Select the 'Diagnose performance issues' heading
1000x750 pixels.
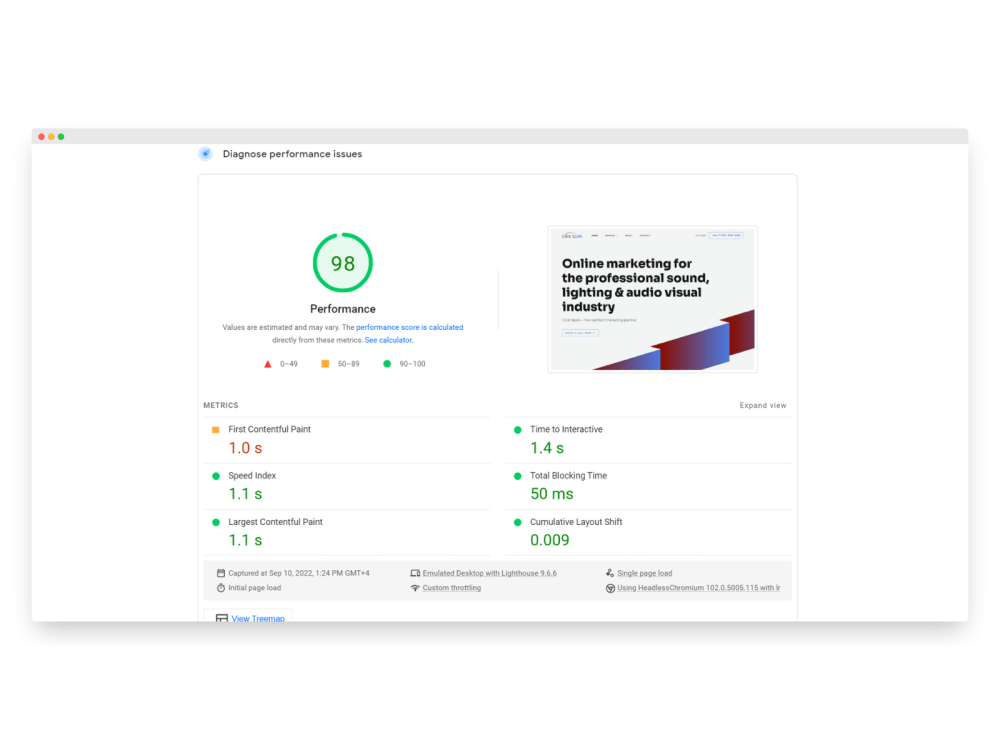coord(292,154)
